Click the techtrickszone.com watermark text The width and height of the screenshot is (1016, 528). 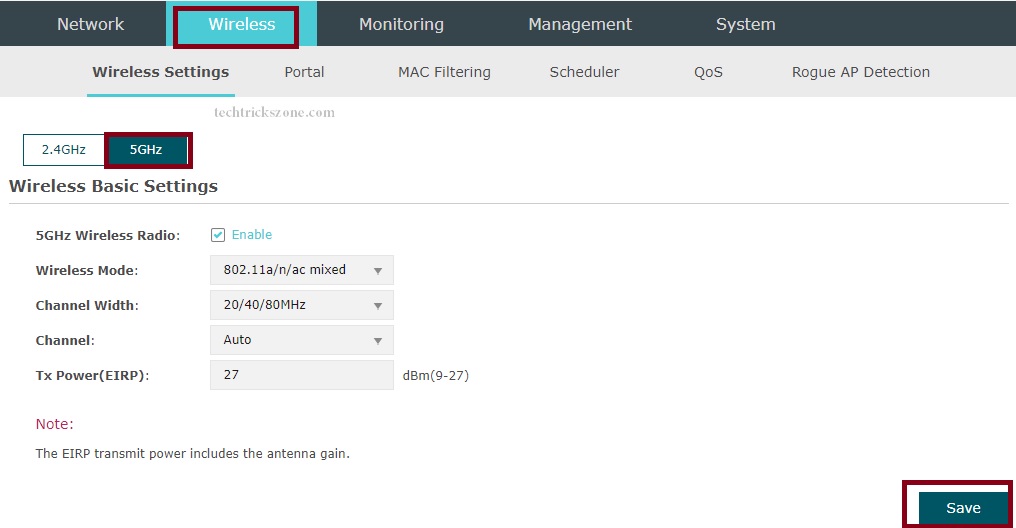coord(274,113)
